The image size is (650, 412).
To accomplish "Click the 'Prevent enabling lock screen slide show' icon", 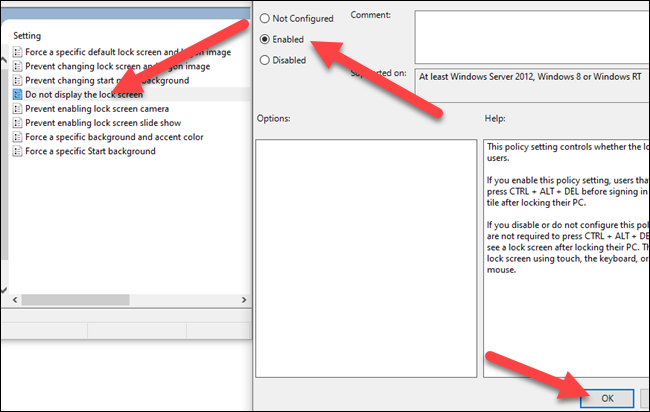I will point(18,122).
